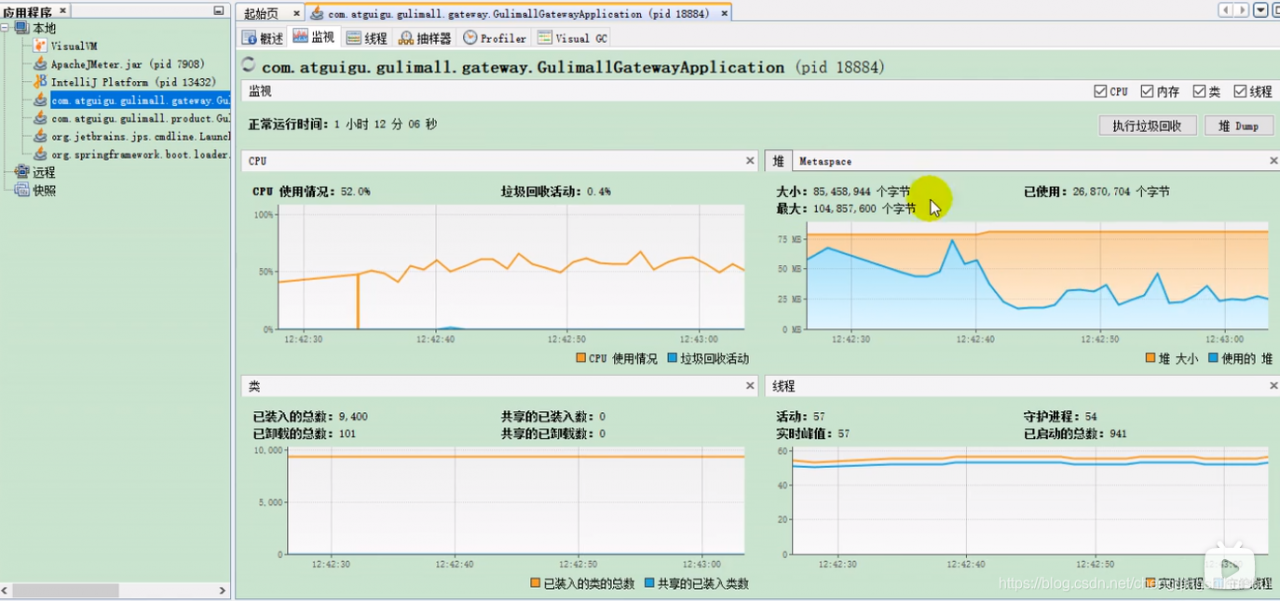Click the Java icon beside ApacheJMeter.jar

(40, 64)
